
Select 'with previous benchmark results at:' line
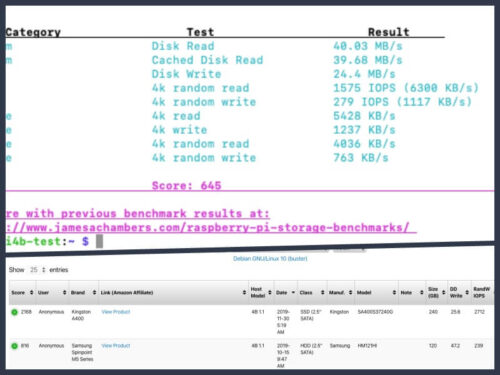[x=148, y=213]
